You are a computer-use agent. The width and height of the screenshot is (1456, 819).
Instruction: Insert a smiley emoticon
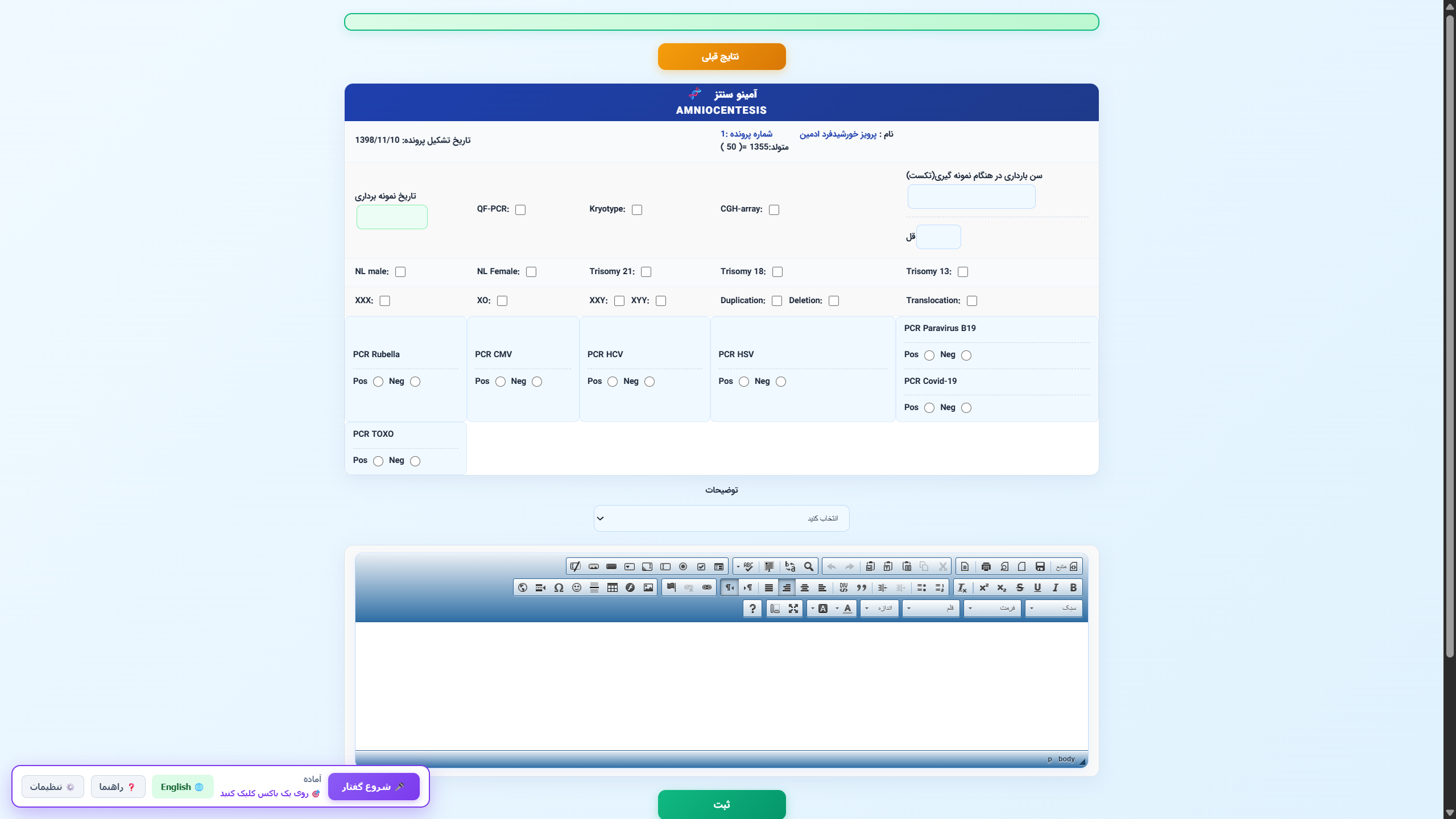(577, 588)
